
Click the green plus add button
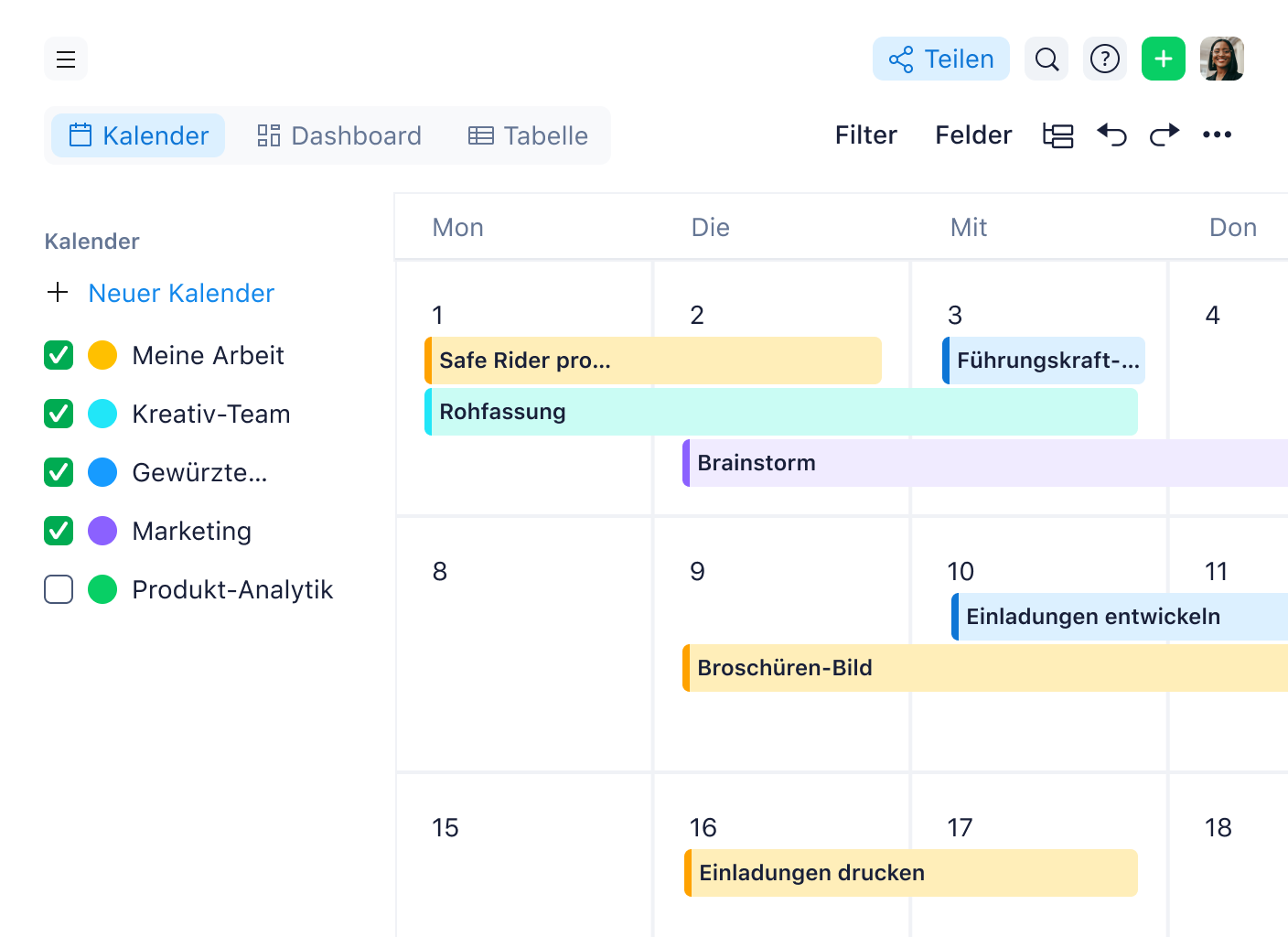coord(1164,59)
